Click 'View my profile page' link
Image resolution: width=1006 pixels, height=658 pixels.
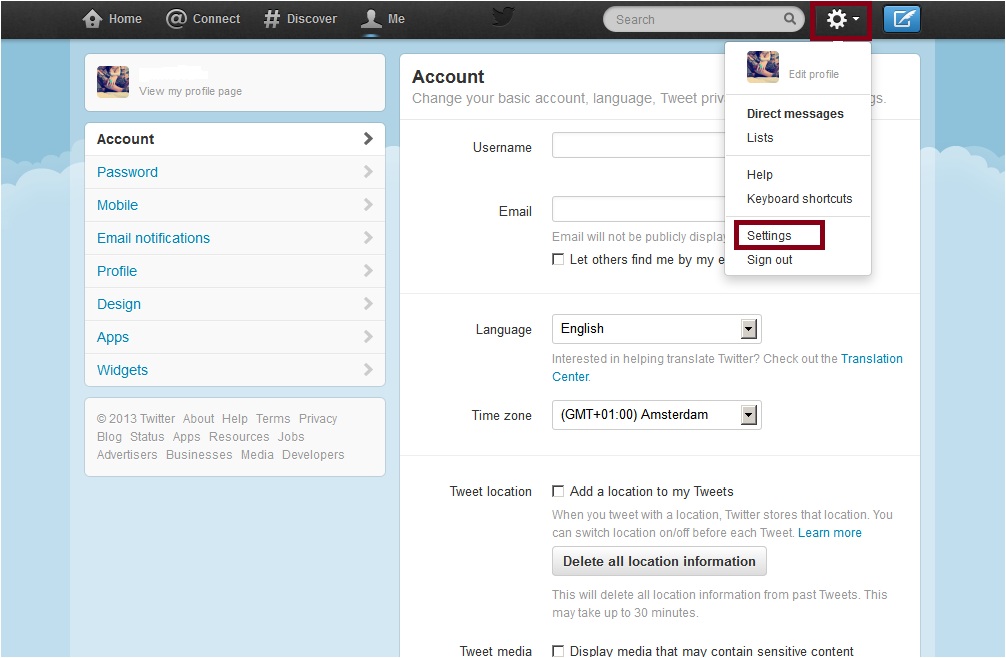point(191,91)
